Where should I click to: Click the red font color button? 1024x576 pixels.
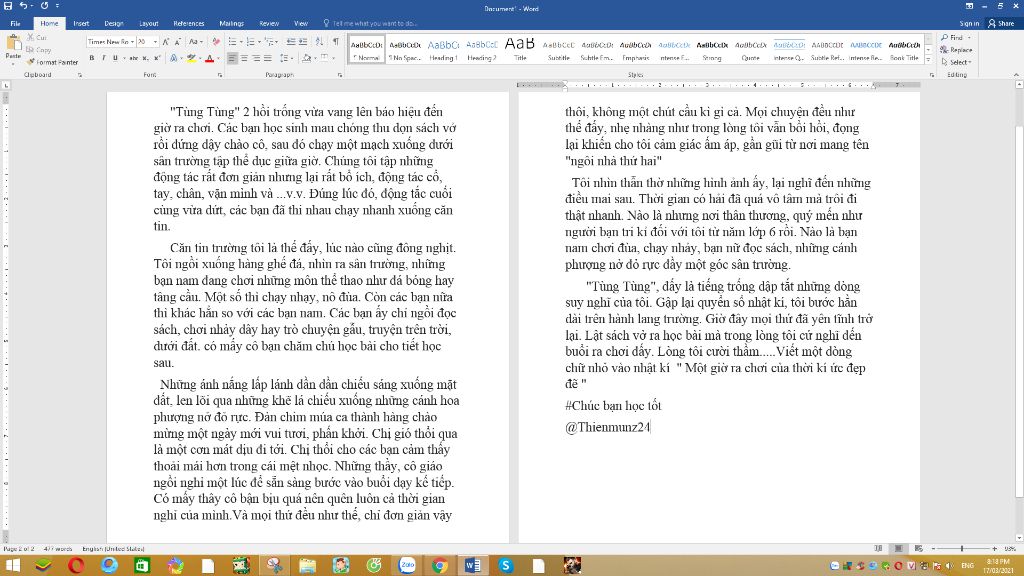point(209,58)
